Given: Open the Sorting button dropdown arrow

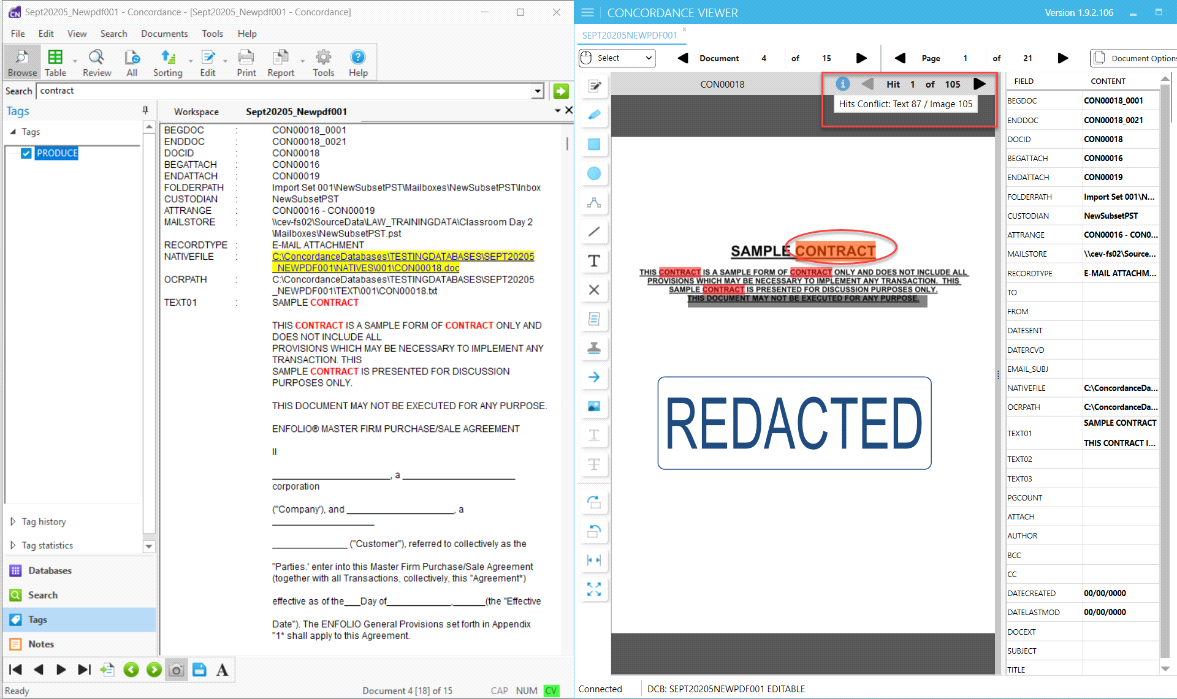Looking at the screenshot, I should click(190, 61).
